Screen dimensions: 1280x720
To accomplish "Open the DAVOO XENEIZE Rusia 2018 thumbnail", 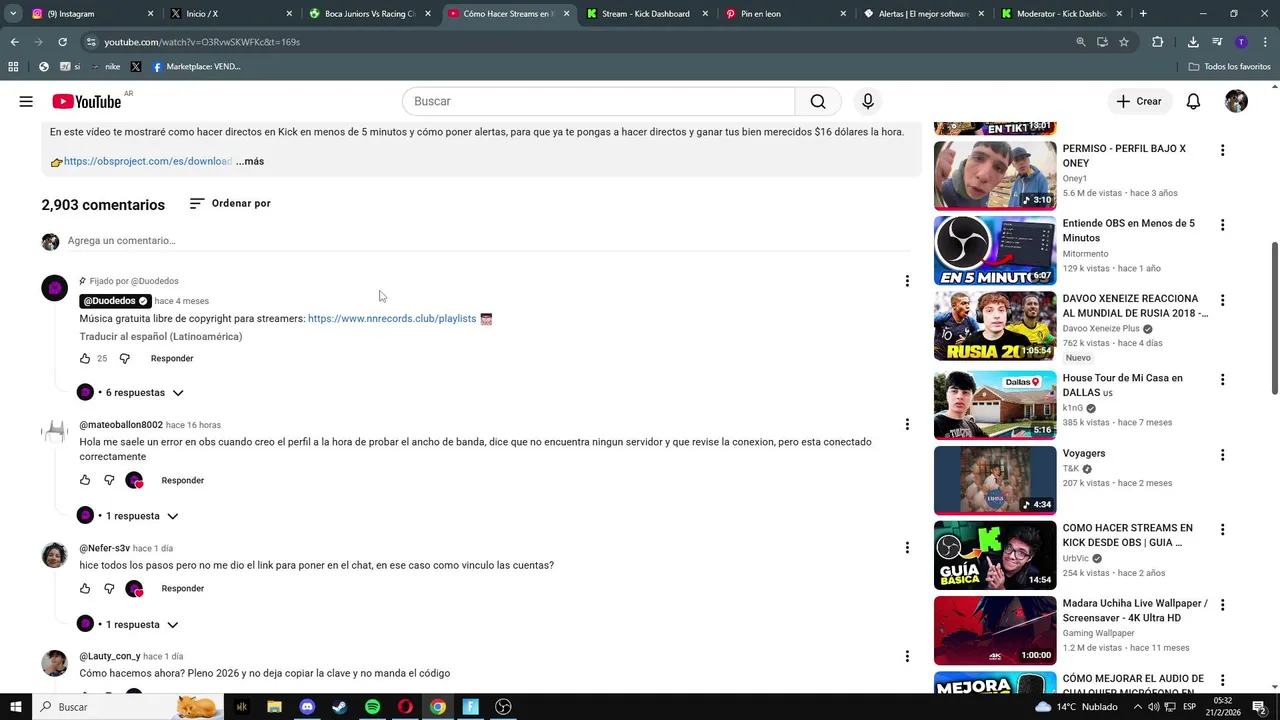I will click(x=995, y=326).
